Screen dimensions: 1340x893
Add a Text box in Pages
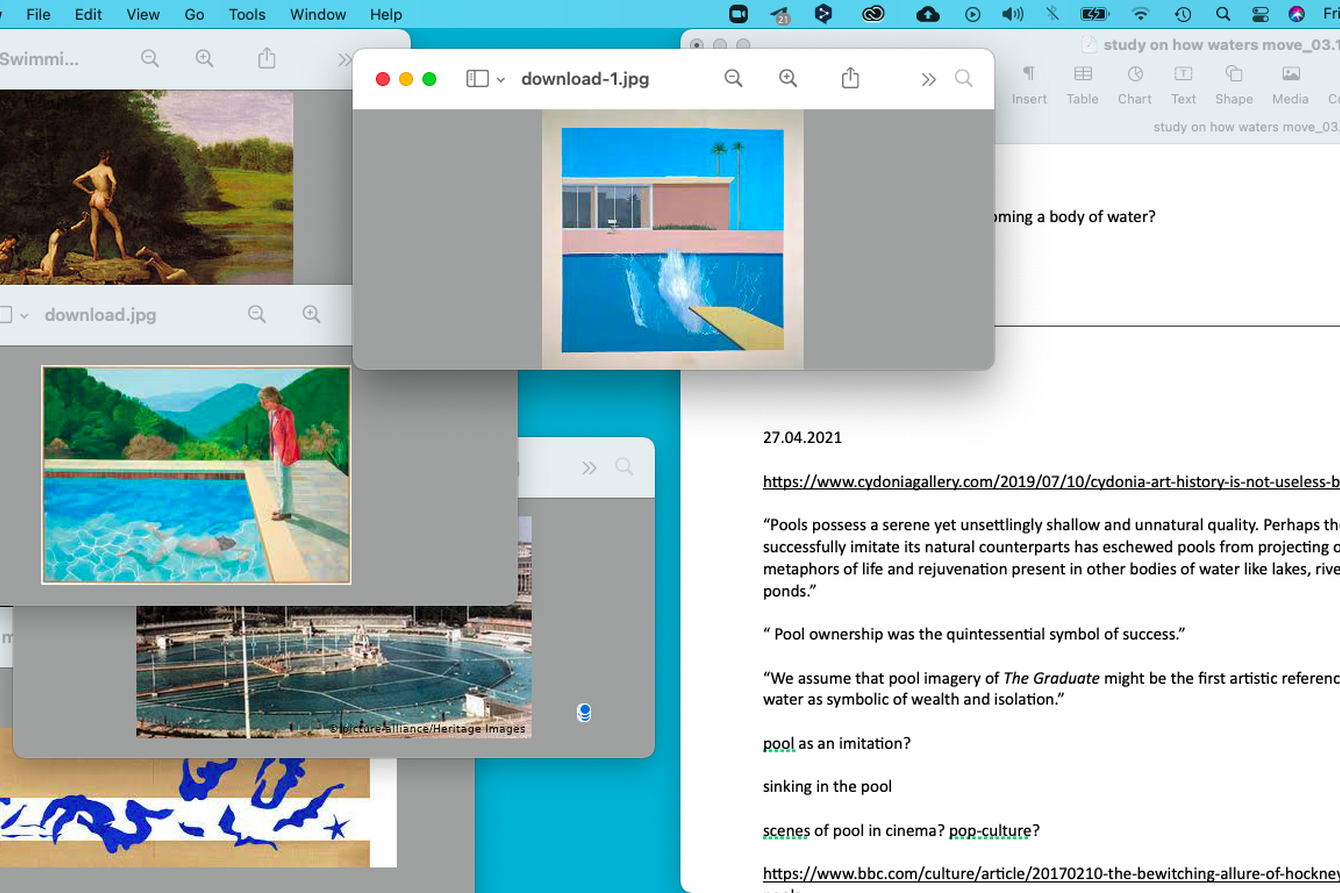point(1183,86)
